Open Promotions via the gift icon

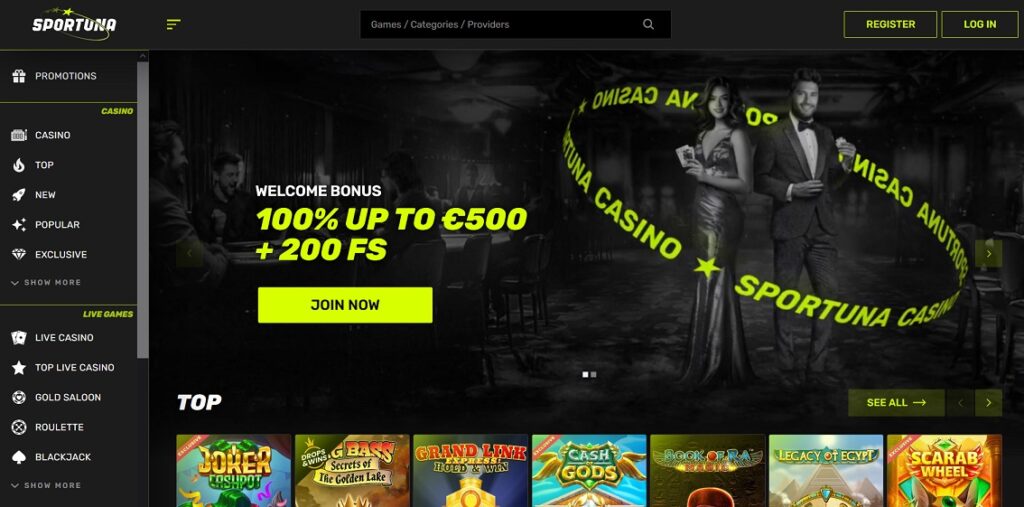pos(19,76)
